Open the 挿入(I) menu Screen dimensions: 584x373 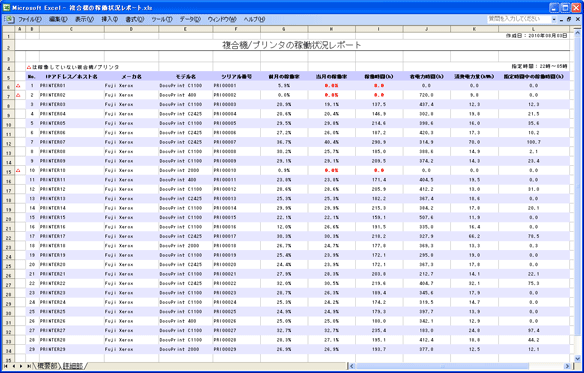110,19
